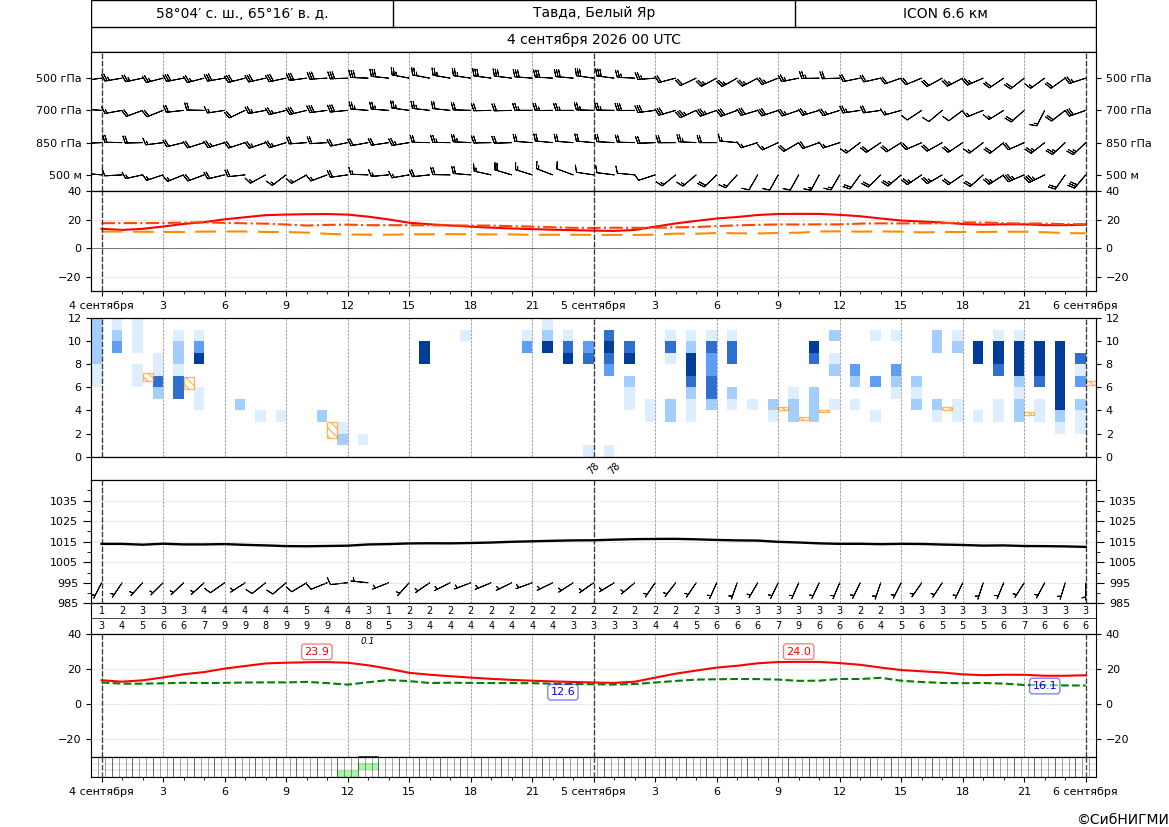
Task: Click the 0.1 precipitation amount label
Action: coord(368,641)
